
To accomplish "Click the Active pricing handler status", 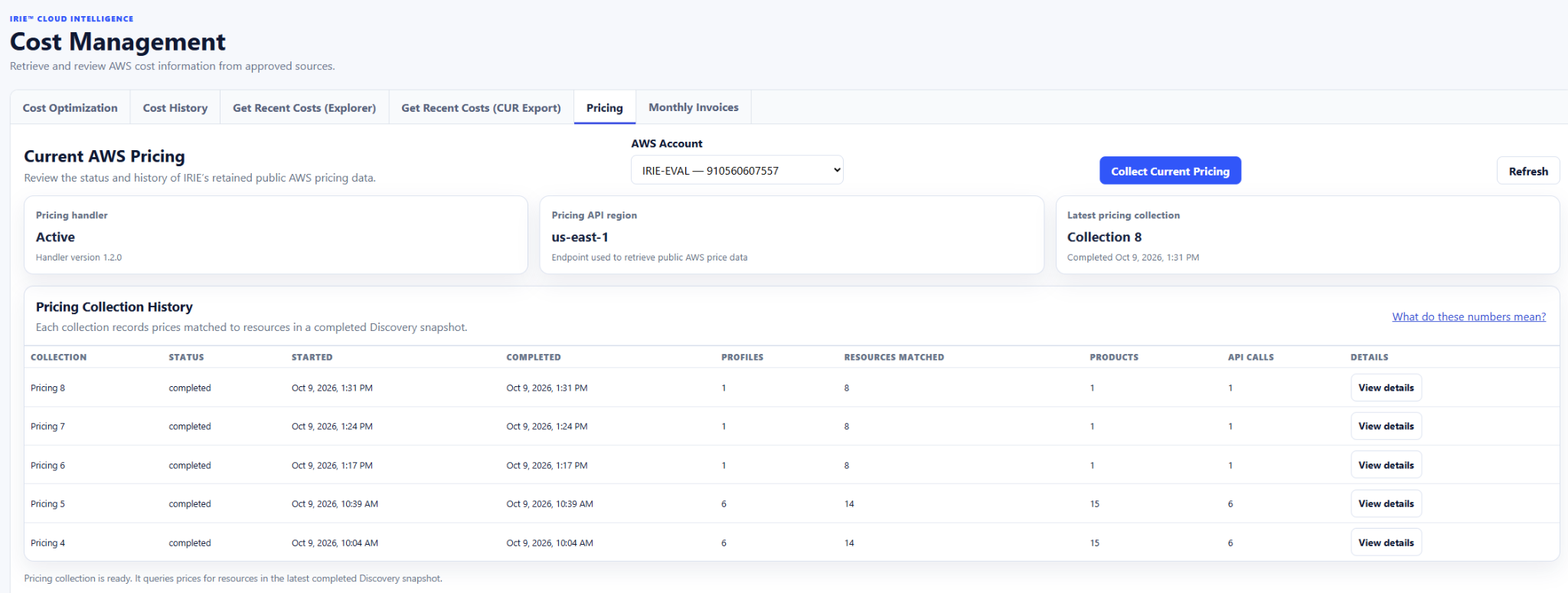I will tap(55, 237).
